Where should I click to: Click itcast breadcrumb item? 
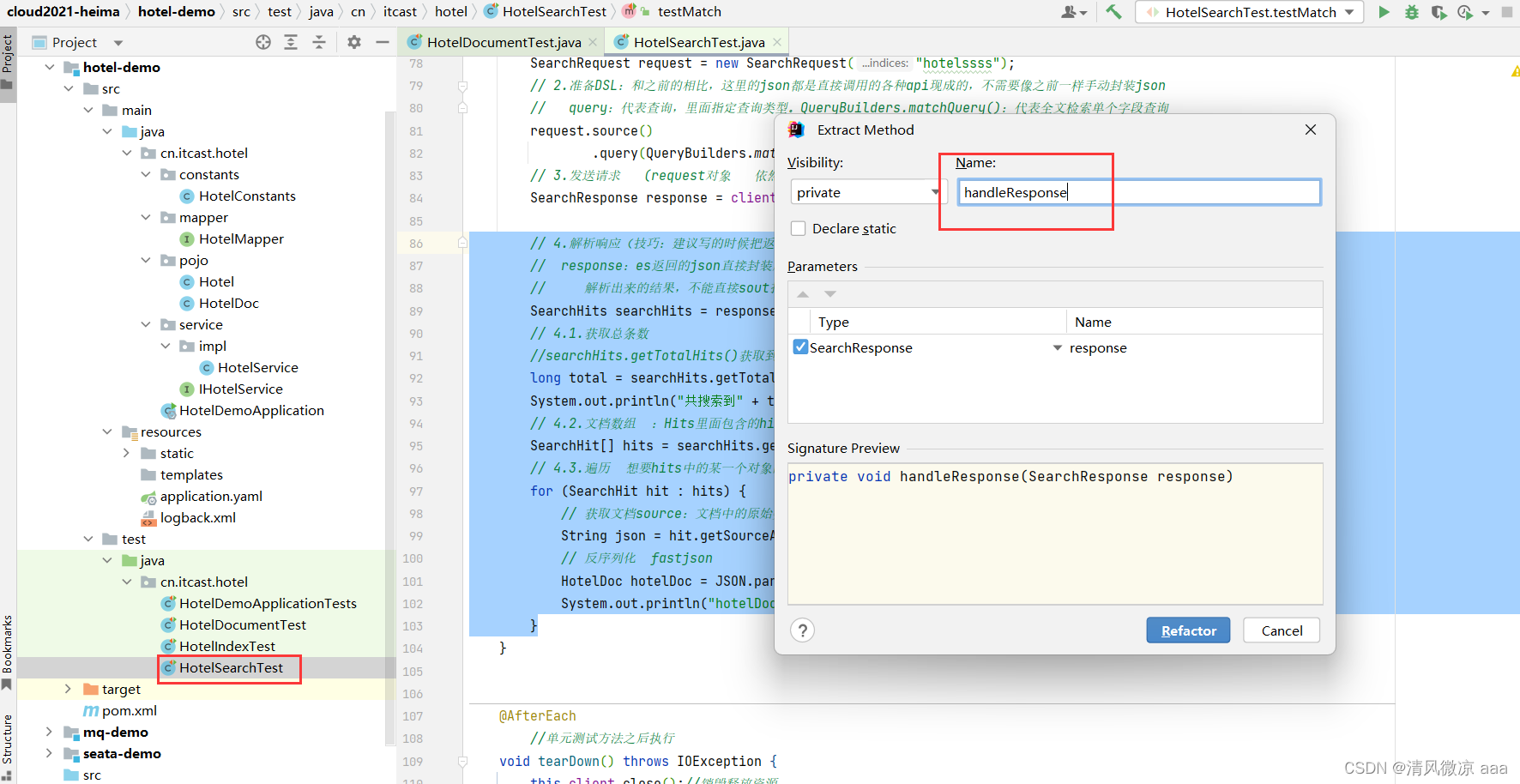[400, 11]
